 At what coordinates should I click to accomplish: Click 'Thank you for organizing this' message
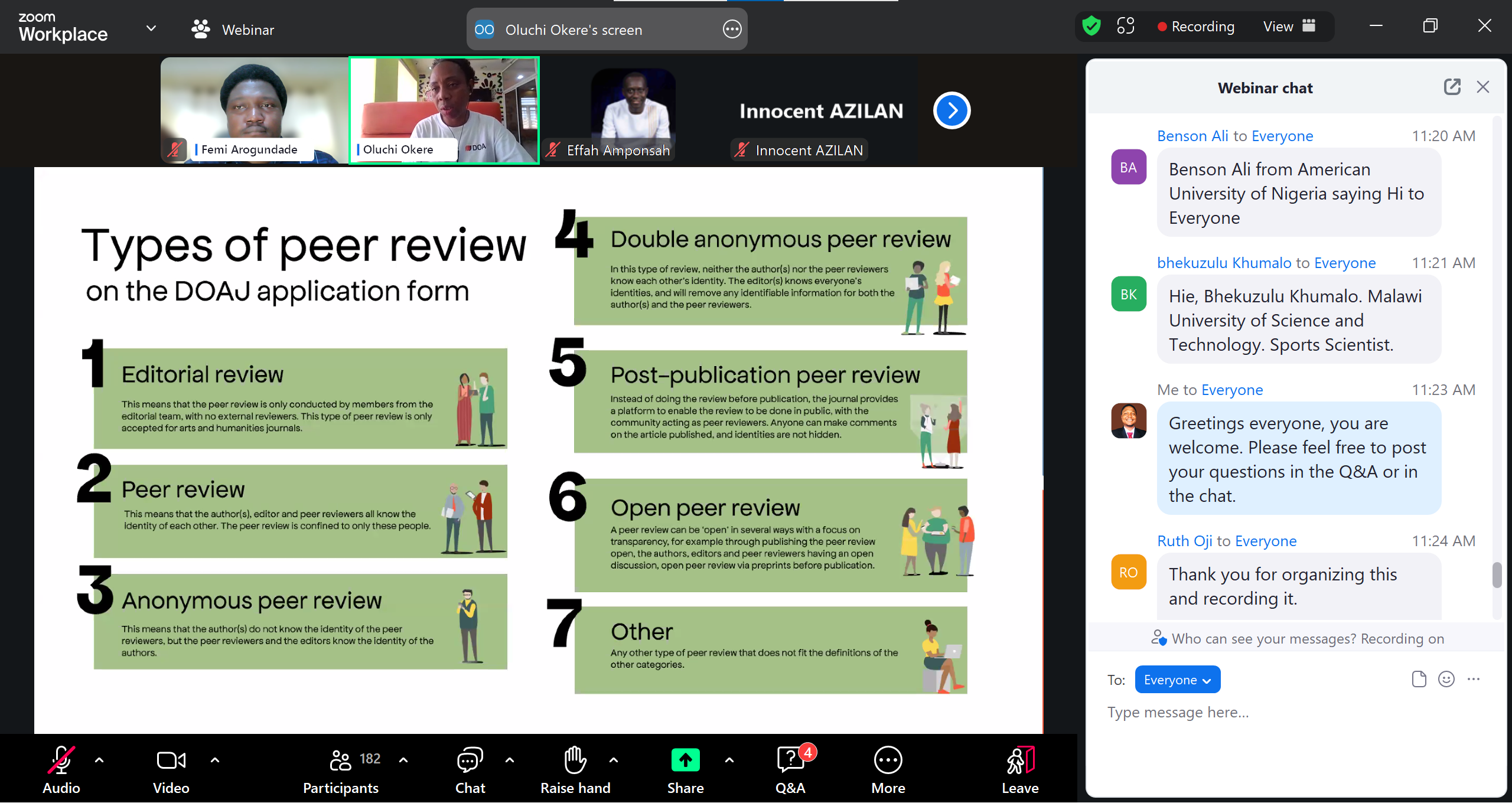pos(1299,586)
